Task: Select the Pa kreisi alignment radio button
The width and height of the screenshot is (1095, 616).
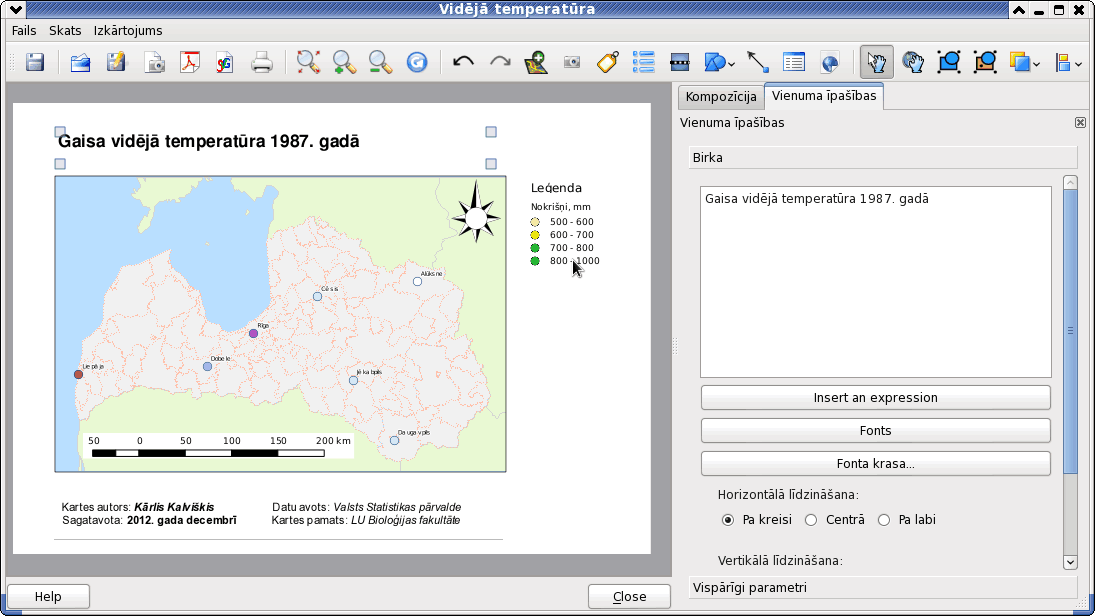Action: coord(728,520)
